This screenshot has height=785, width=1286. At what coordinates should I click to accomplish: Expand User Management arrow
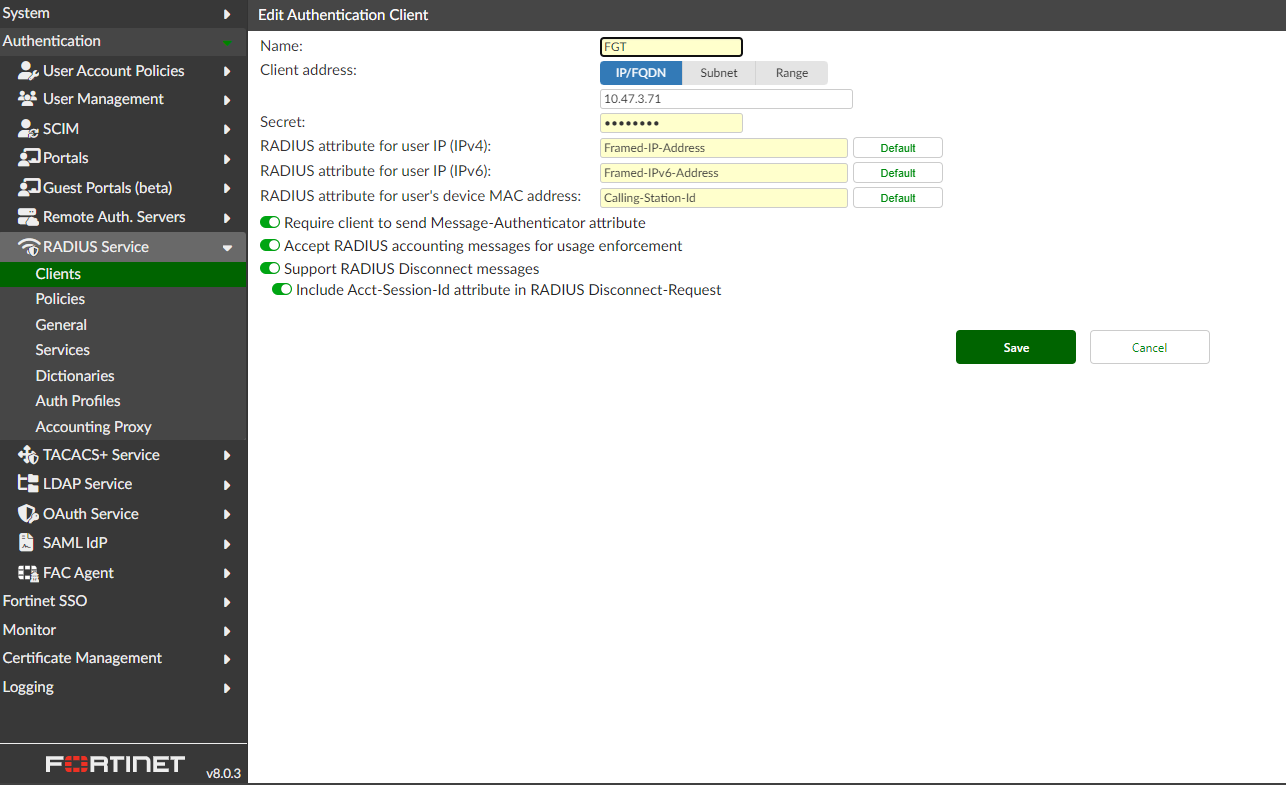click(228, 100)
